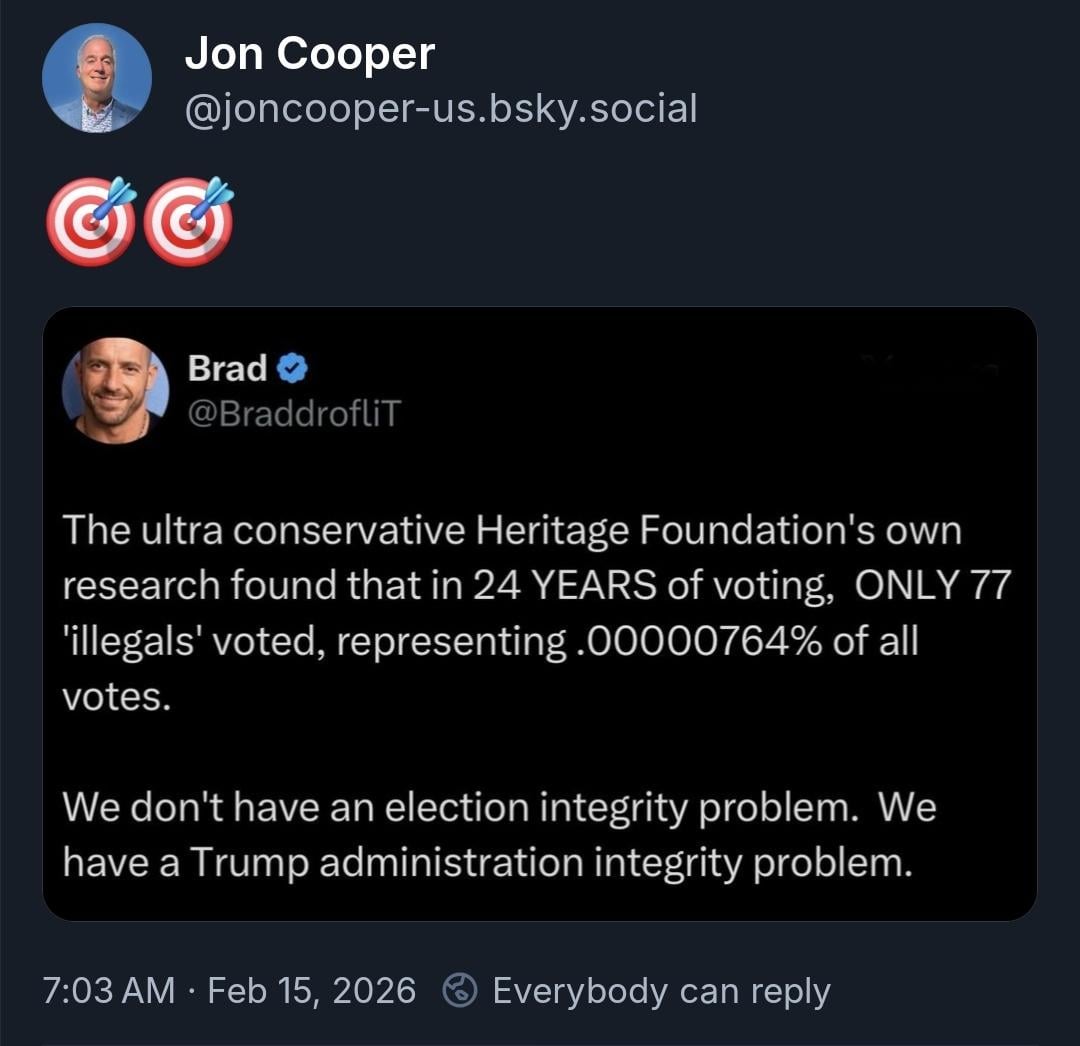Click the second bullseye dart emoji
Image resolution: width=1080 pixels, height=1046 pixels.
coord(188,221)
